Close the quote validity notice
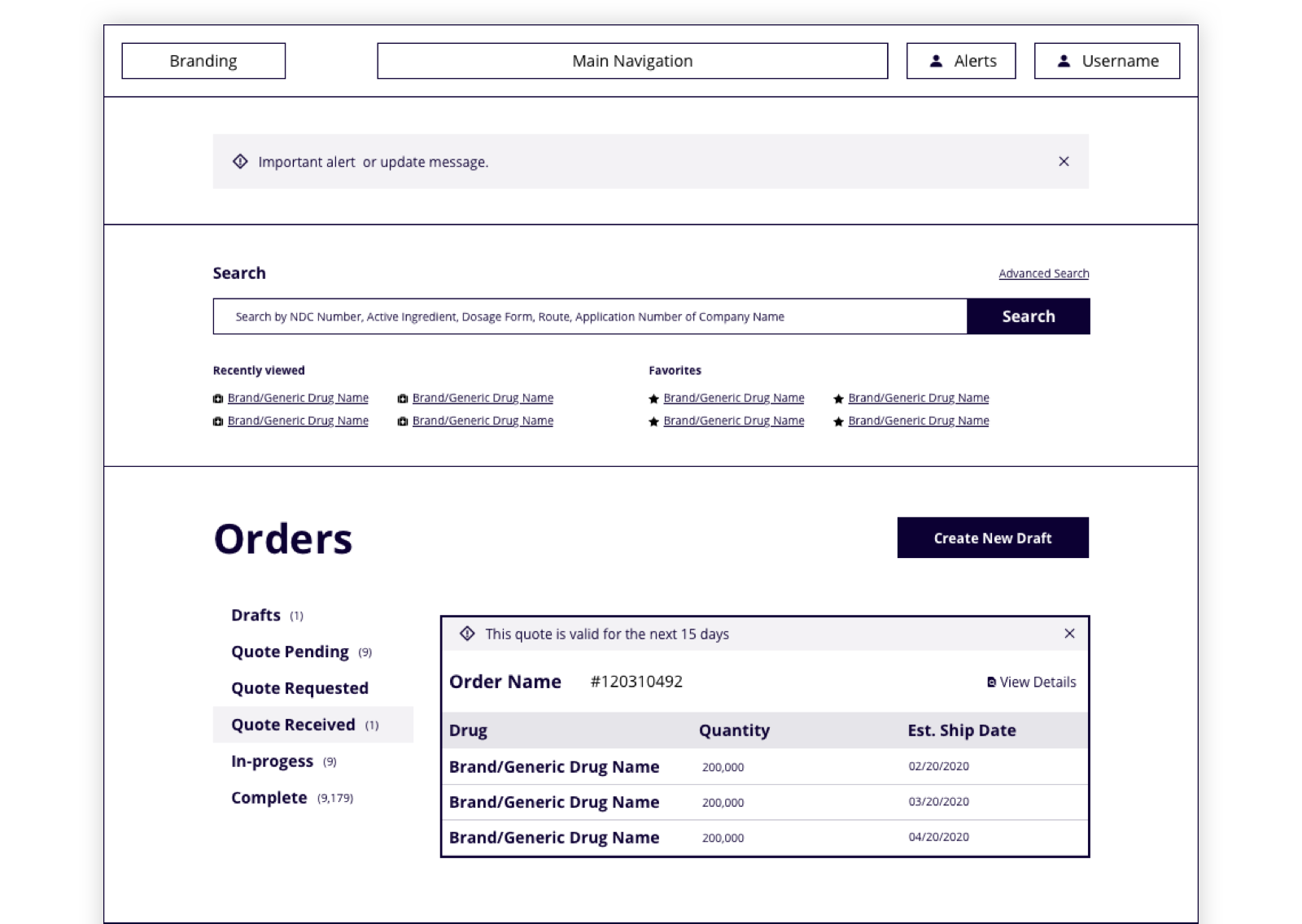The width and height of the screenshot is (1302, 924). click(1069, 634)
